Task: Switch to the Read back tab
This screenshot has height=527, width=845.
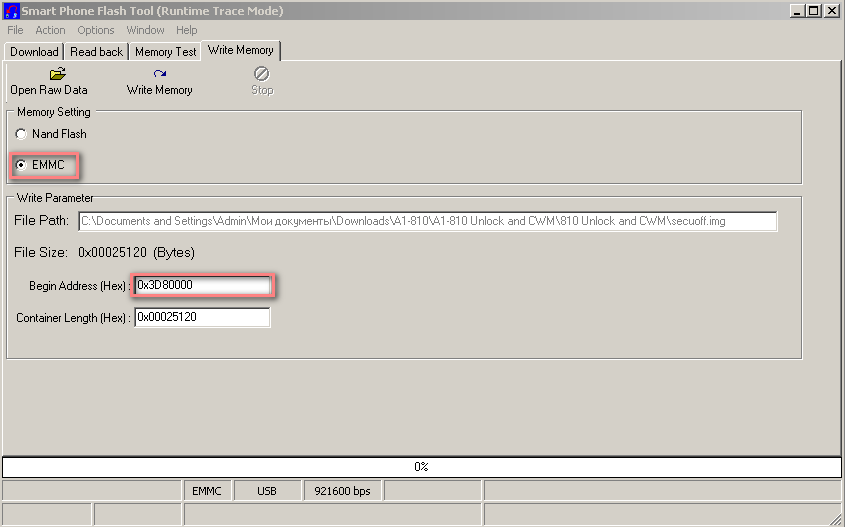Action: [x=97, y=52]
